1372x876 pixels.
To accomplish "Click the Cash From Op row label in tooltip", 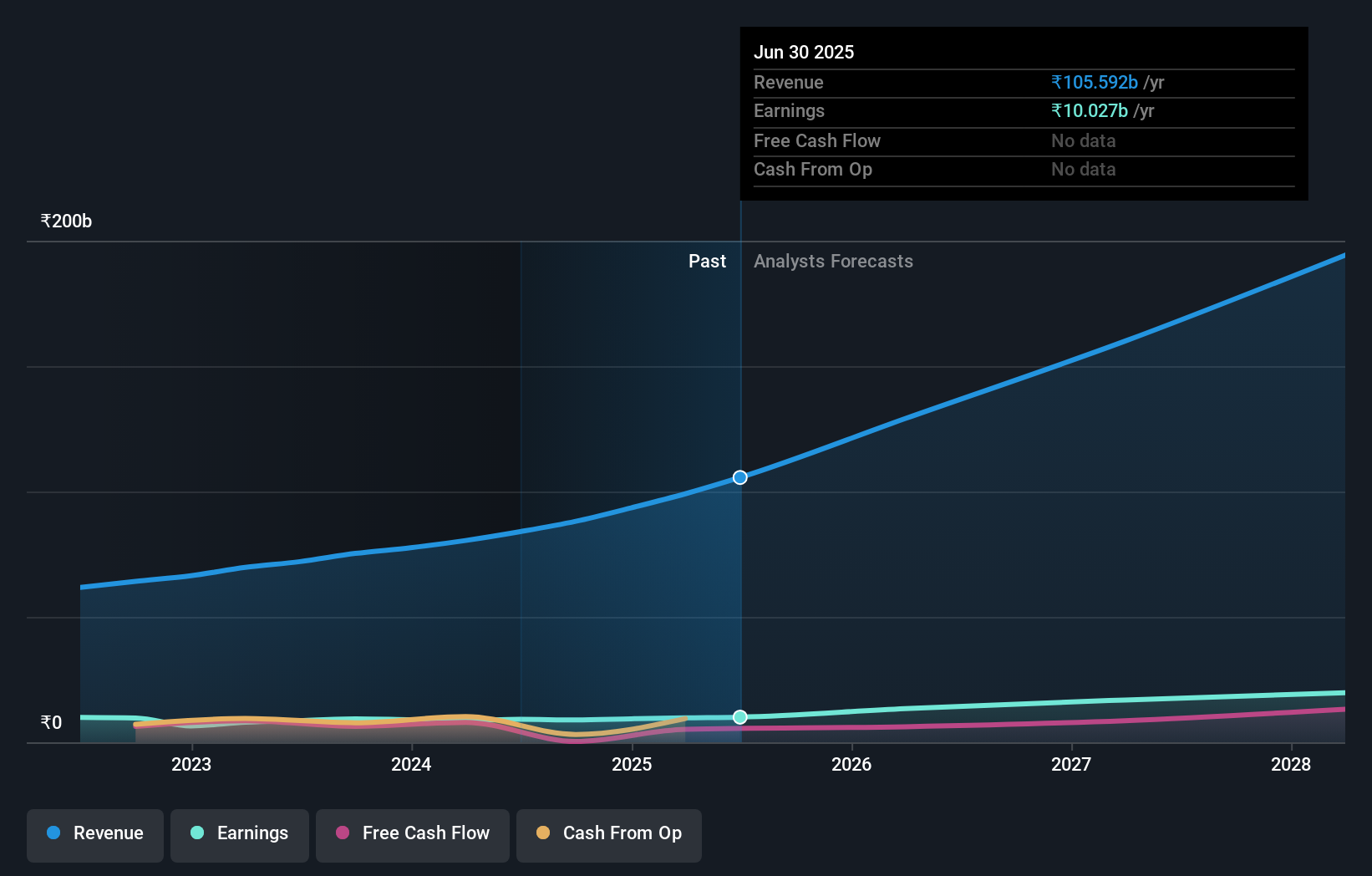I will [x=813, y=169].
